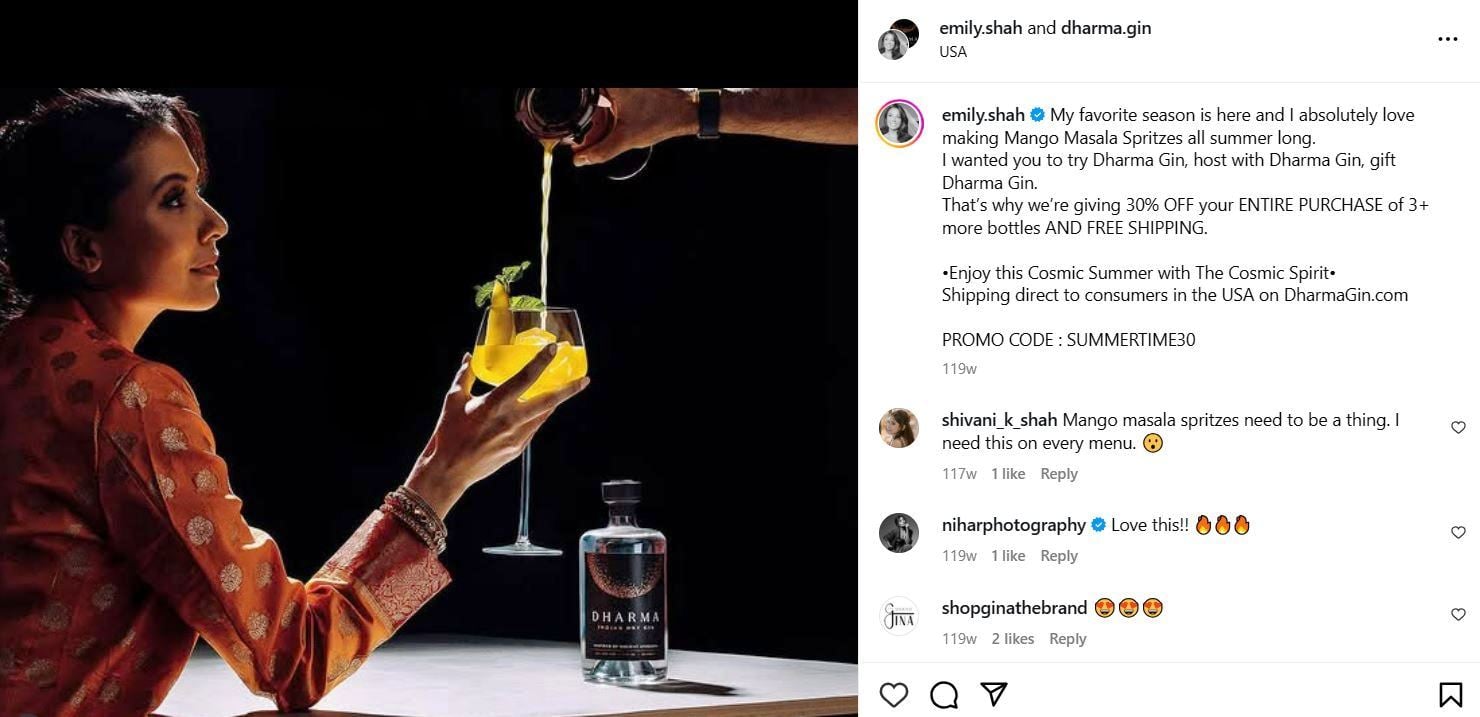Click the dharma.gin collaborator link in header
Screen dimensions: 1480x717
coord(1106,28)
